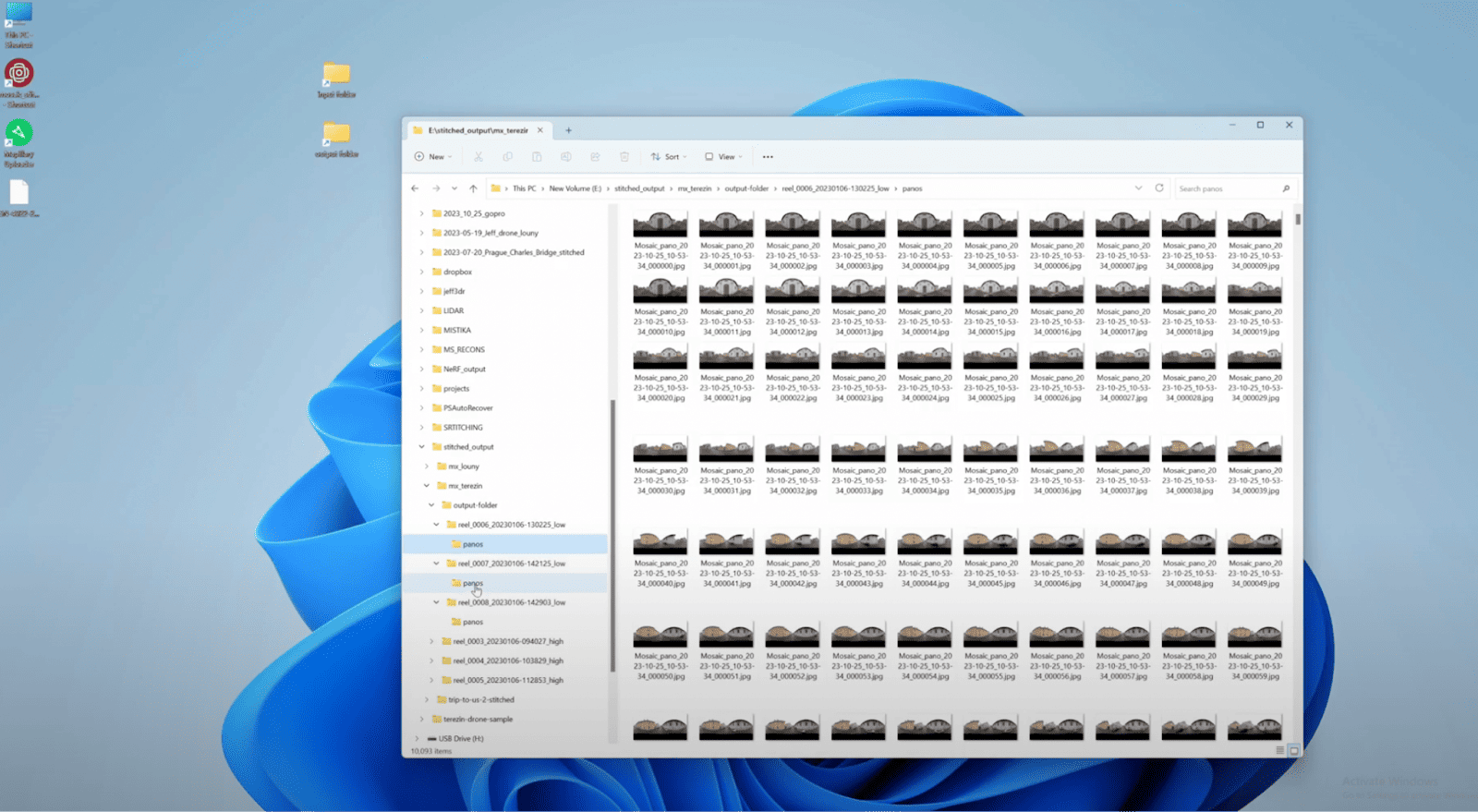The image size is (1478, 812).
Task: Open the See more ellipsis menu
Action: coord(768,157)
